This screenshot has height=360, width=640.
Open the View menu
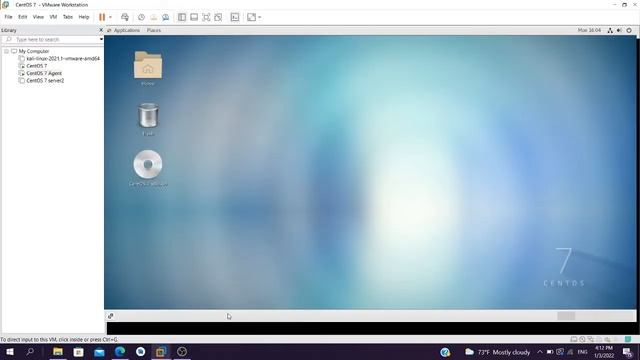(x=38, y=17)
